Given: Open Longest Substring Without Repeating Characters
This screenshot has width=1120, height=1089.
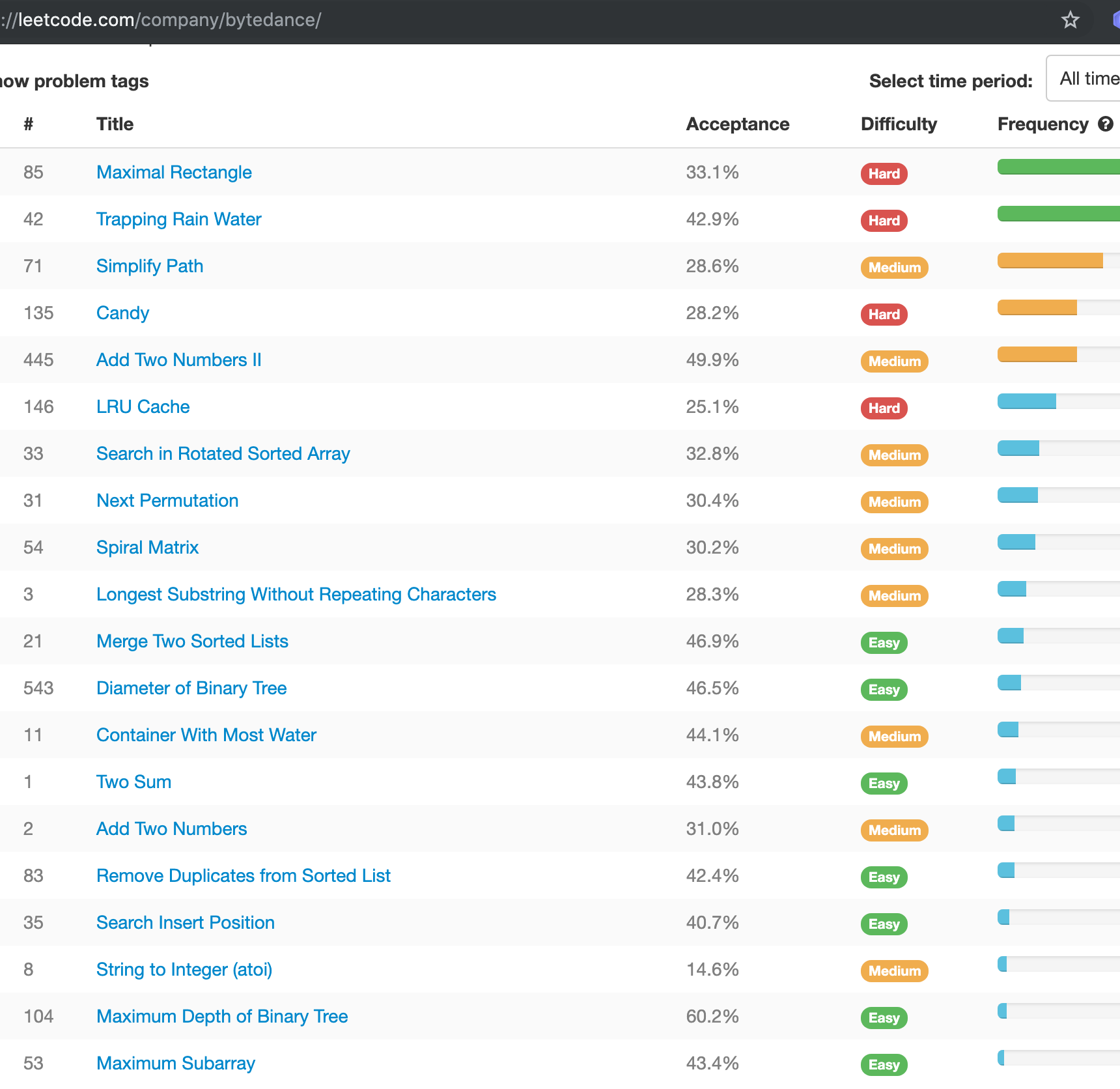Looking at the screenshot, I should [296, 594].
